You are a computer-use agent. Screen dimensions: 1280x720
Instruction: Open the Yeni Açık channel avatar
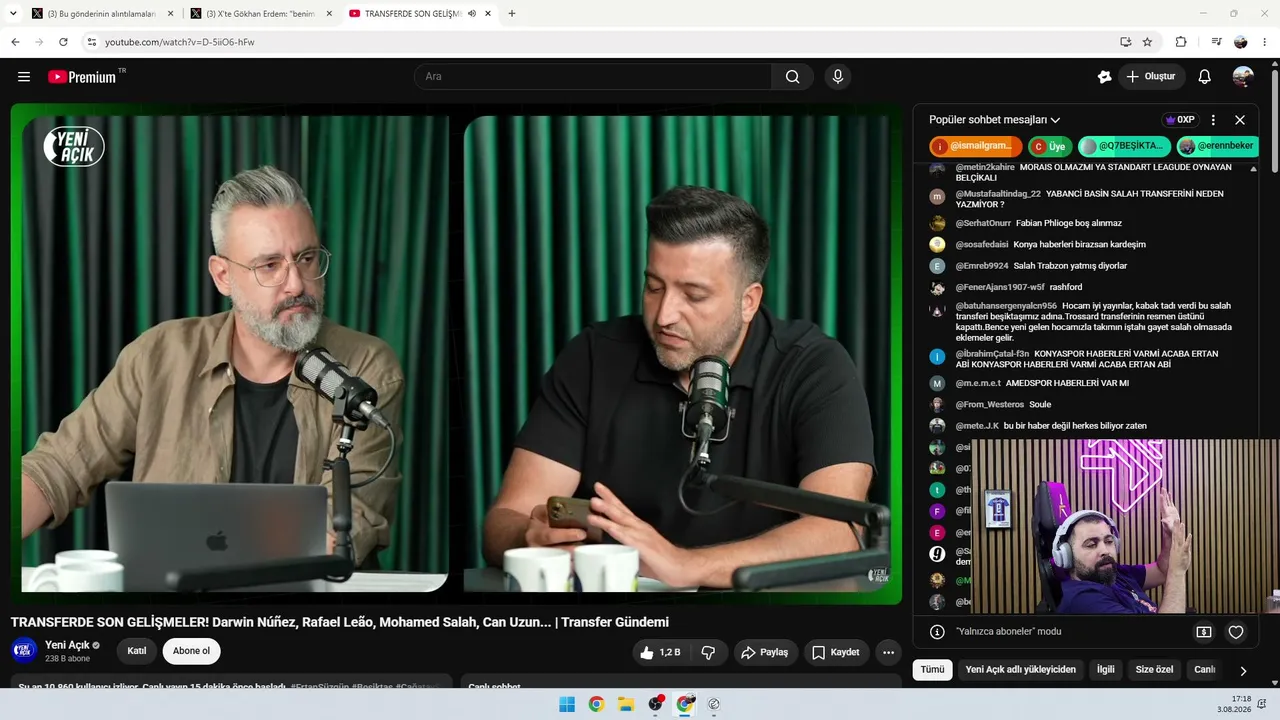click(24, 651)
